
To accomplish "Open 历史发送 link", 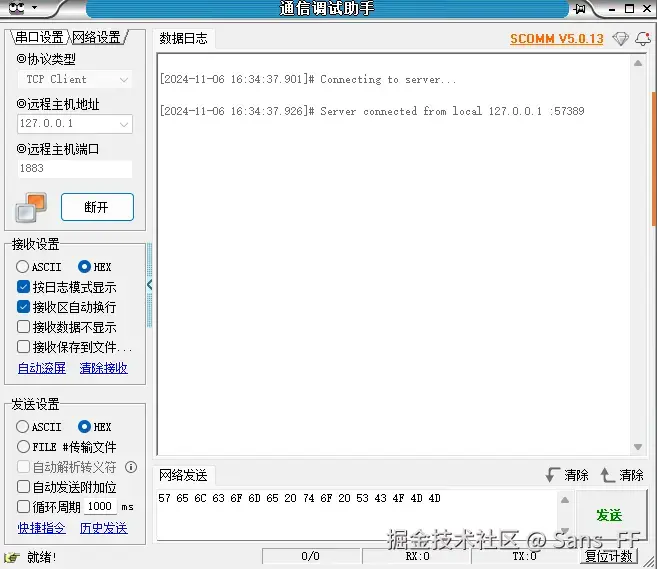I will [103, 528].
